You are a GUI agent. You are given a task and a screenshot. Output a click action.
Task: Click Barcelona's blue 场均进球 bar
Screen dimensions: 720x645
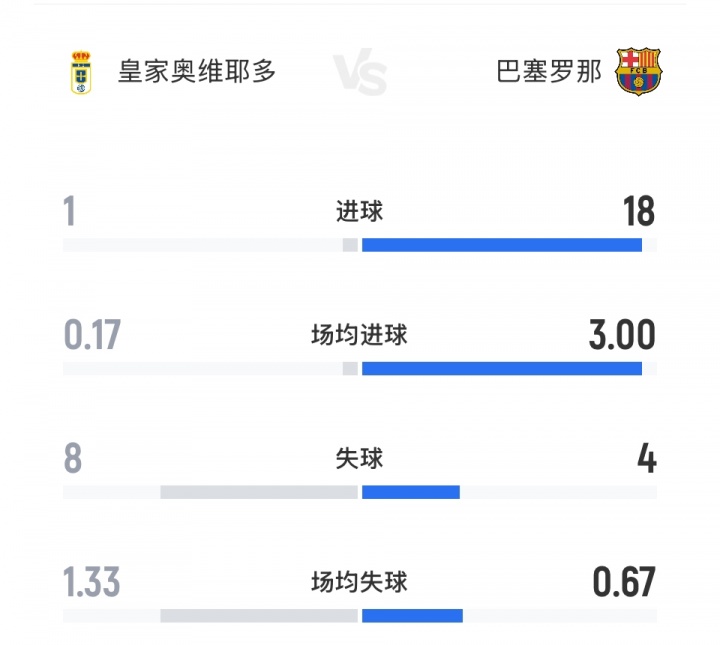(501, 369)
